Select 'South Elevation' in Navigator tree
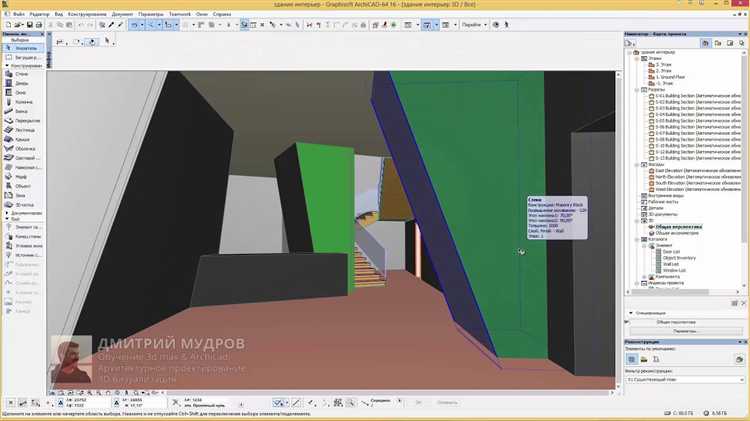 698,183
